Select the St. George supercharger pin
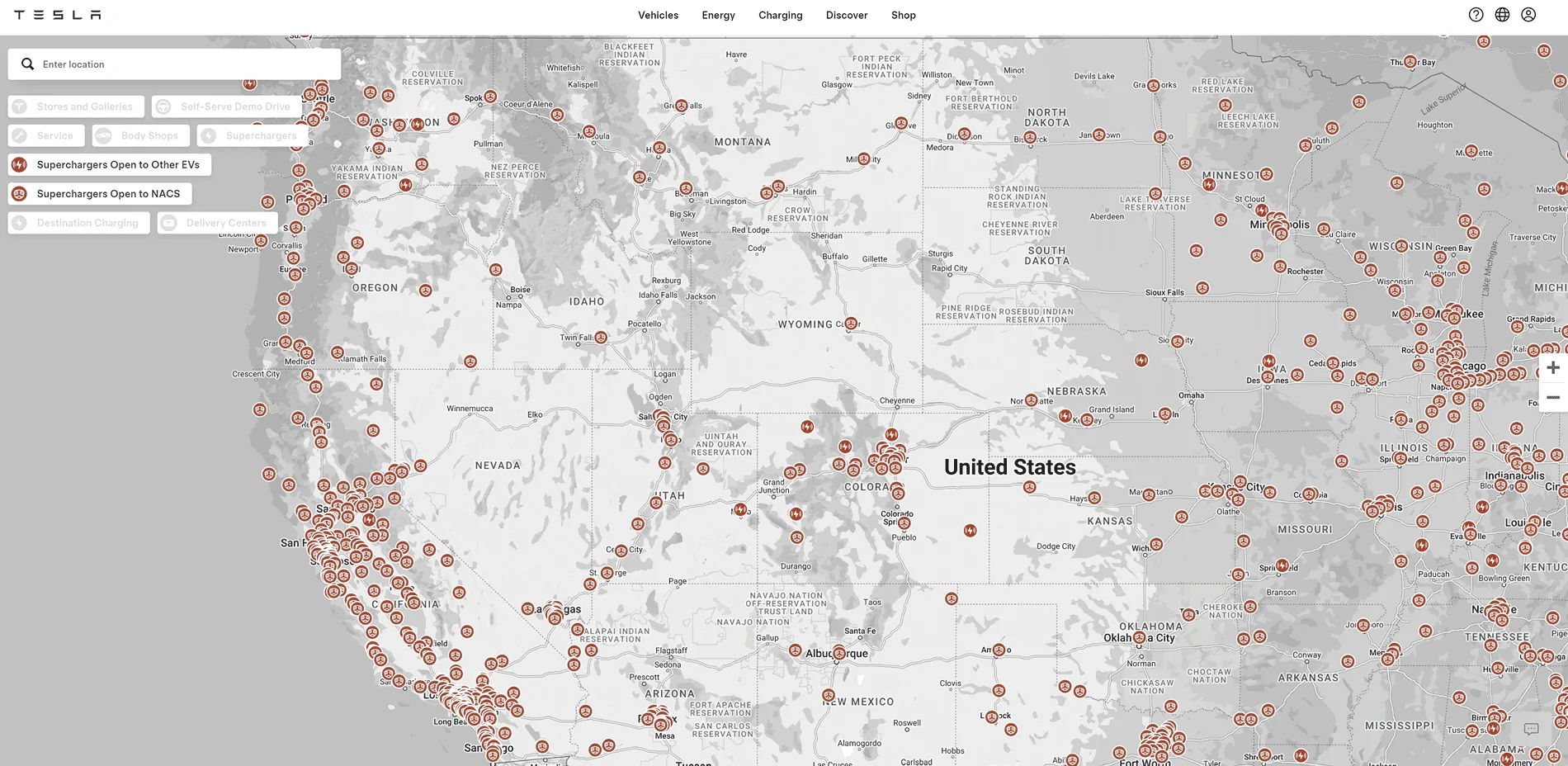Screen dimensions: 1568x766 [x=607, y=573]
